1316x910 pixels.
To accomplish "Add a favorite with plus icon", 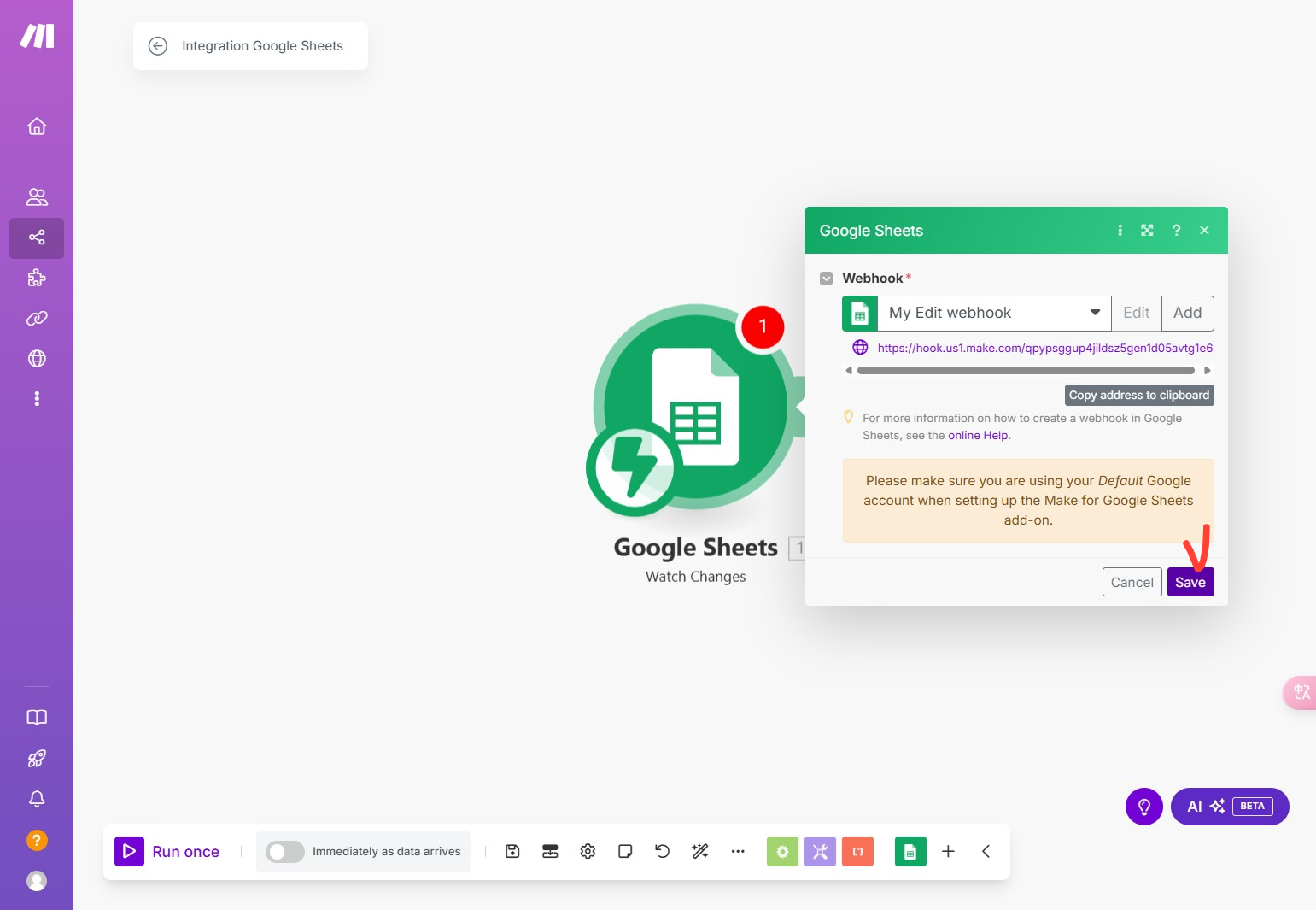I will click(x=948, y=851).
